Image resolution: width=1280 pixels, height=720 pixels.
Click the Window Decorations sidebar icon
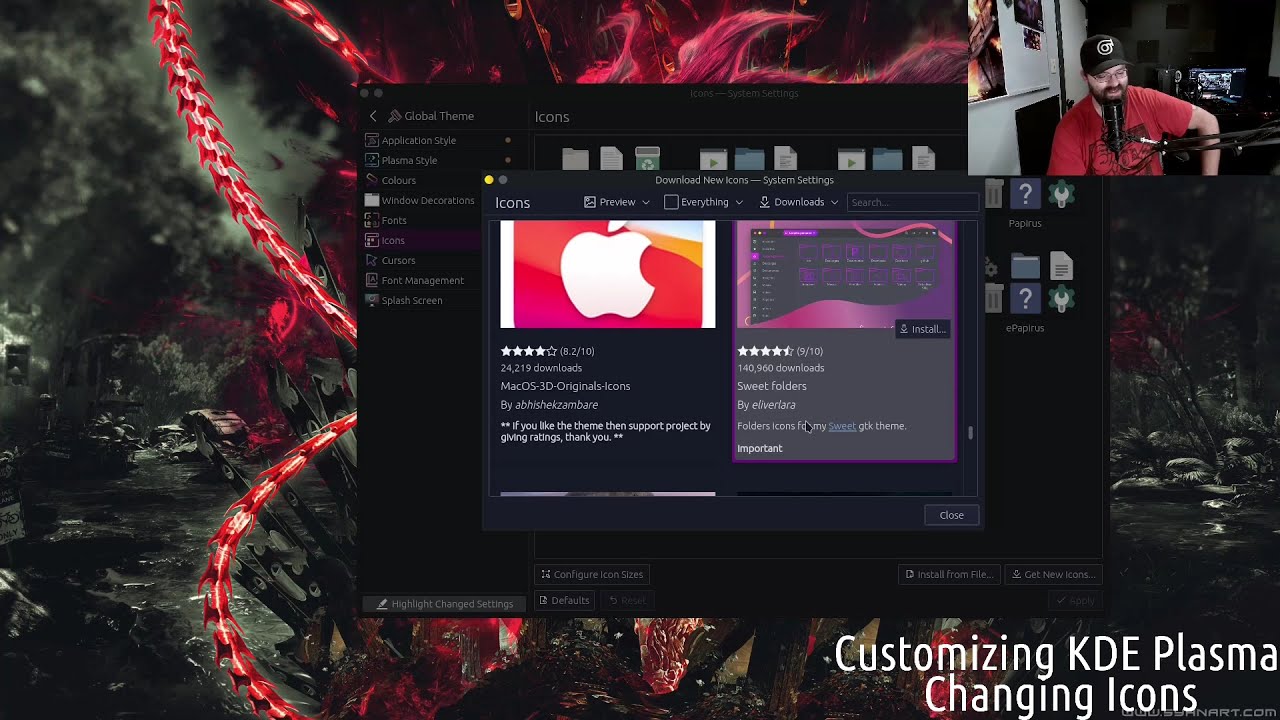click(372, 200)
